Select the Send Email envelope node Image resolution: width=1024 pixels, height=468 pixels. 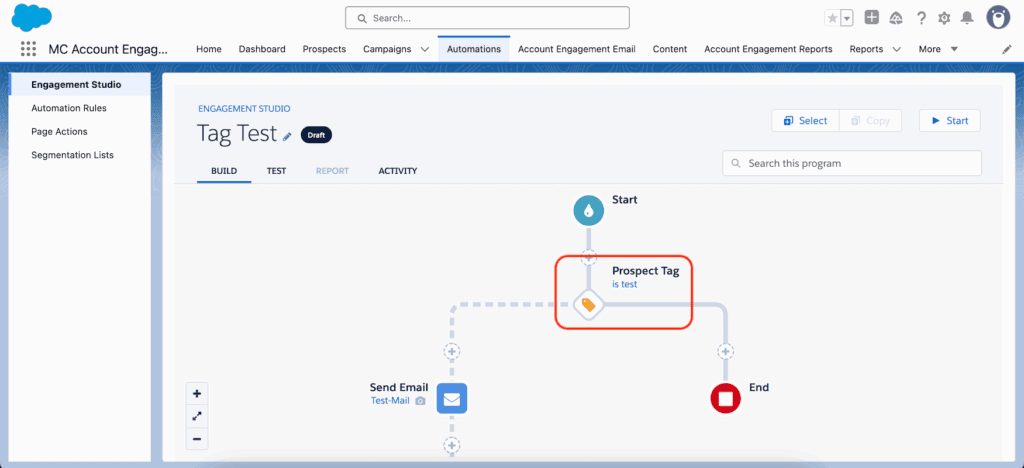452,398
